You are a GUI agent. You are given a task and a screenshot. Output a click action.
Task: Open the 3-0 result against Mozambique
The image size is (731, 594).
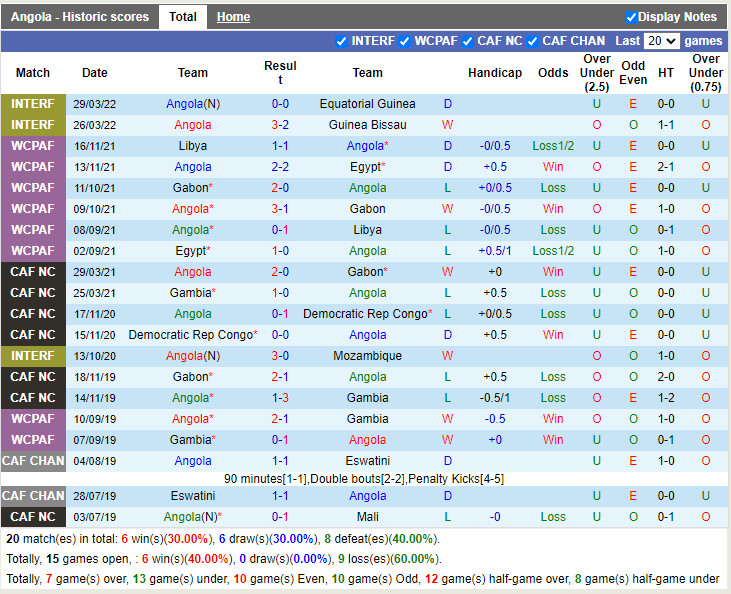click(280, 356)
